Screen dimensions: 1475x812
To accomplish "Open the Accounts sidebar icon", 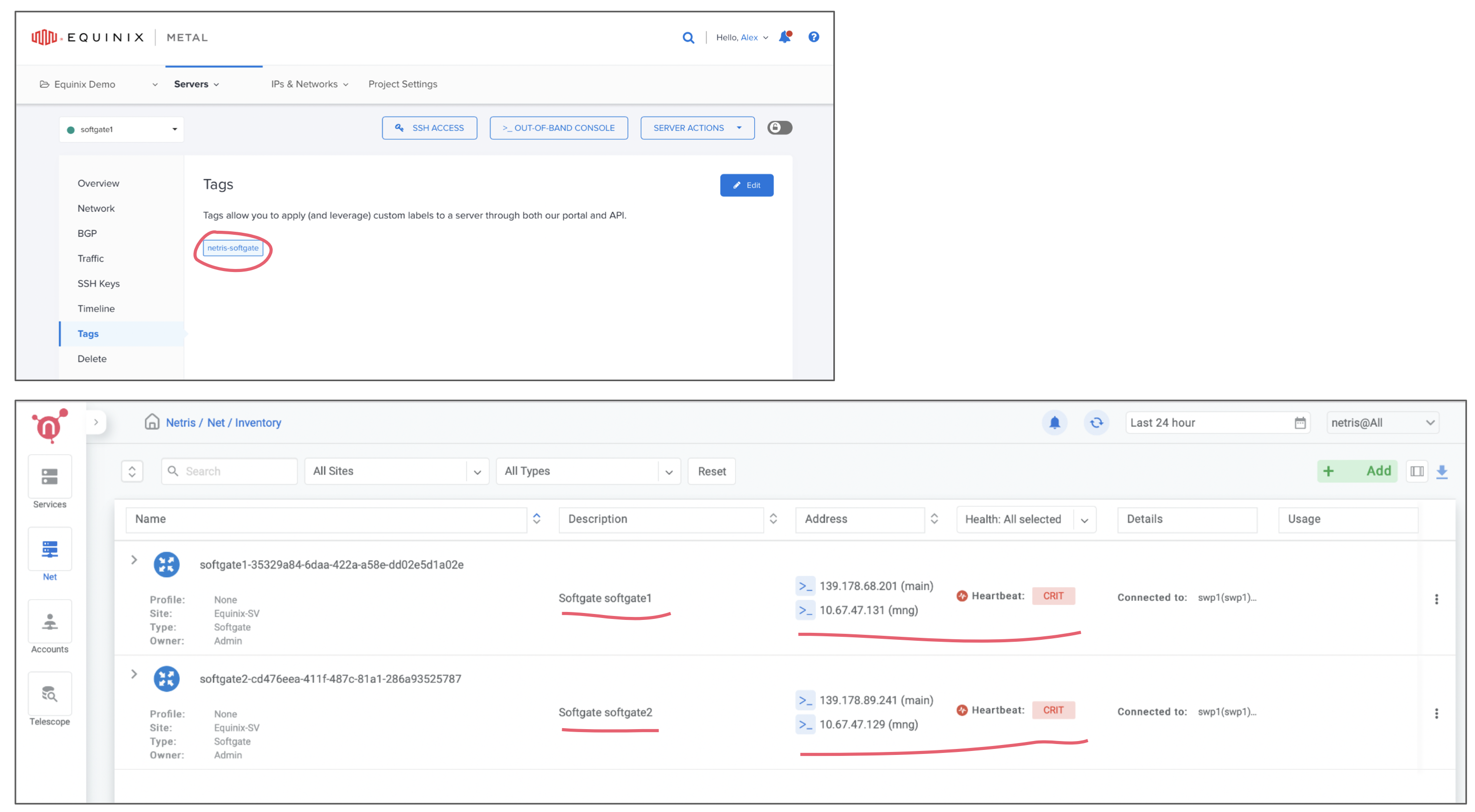I will click(x=50, y=621).
